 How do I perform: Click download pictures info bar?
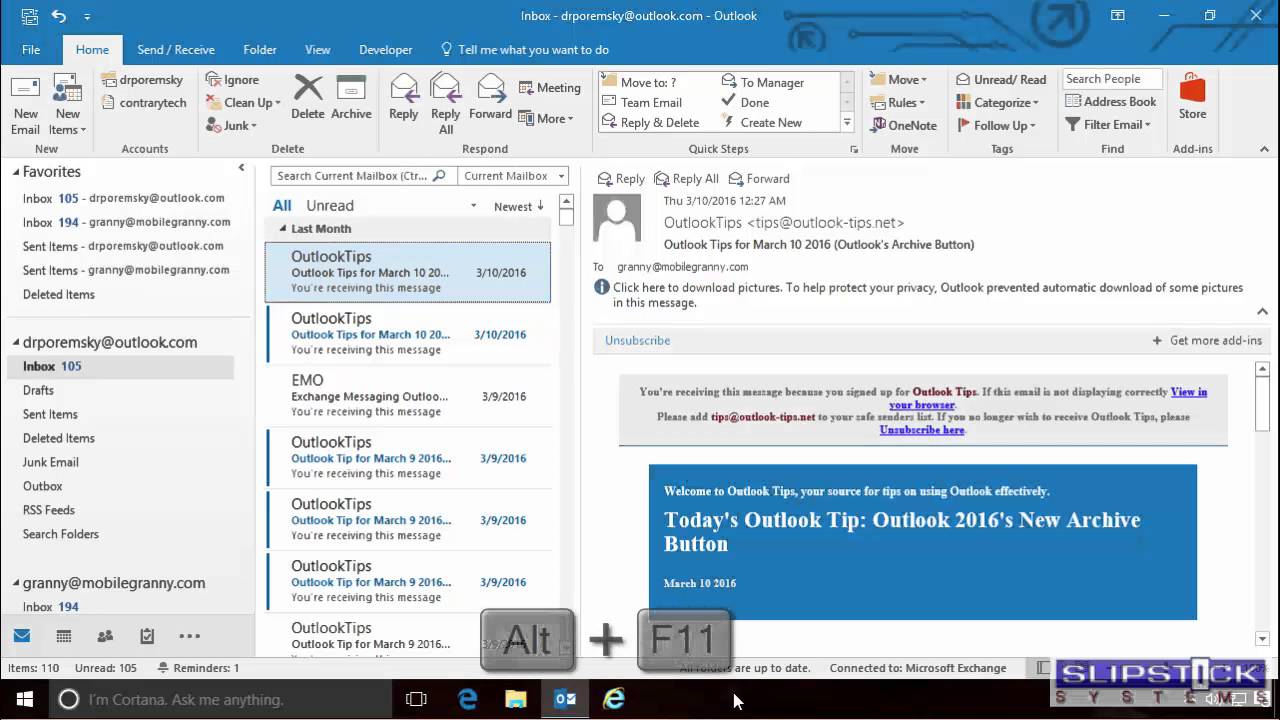pos(918,295)
